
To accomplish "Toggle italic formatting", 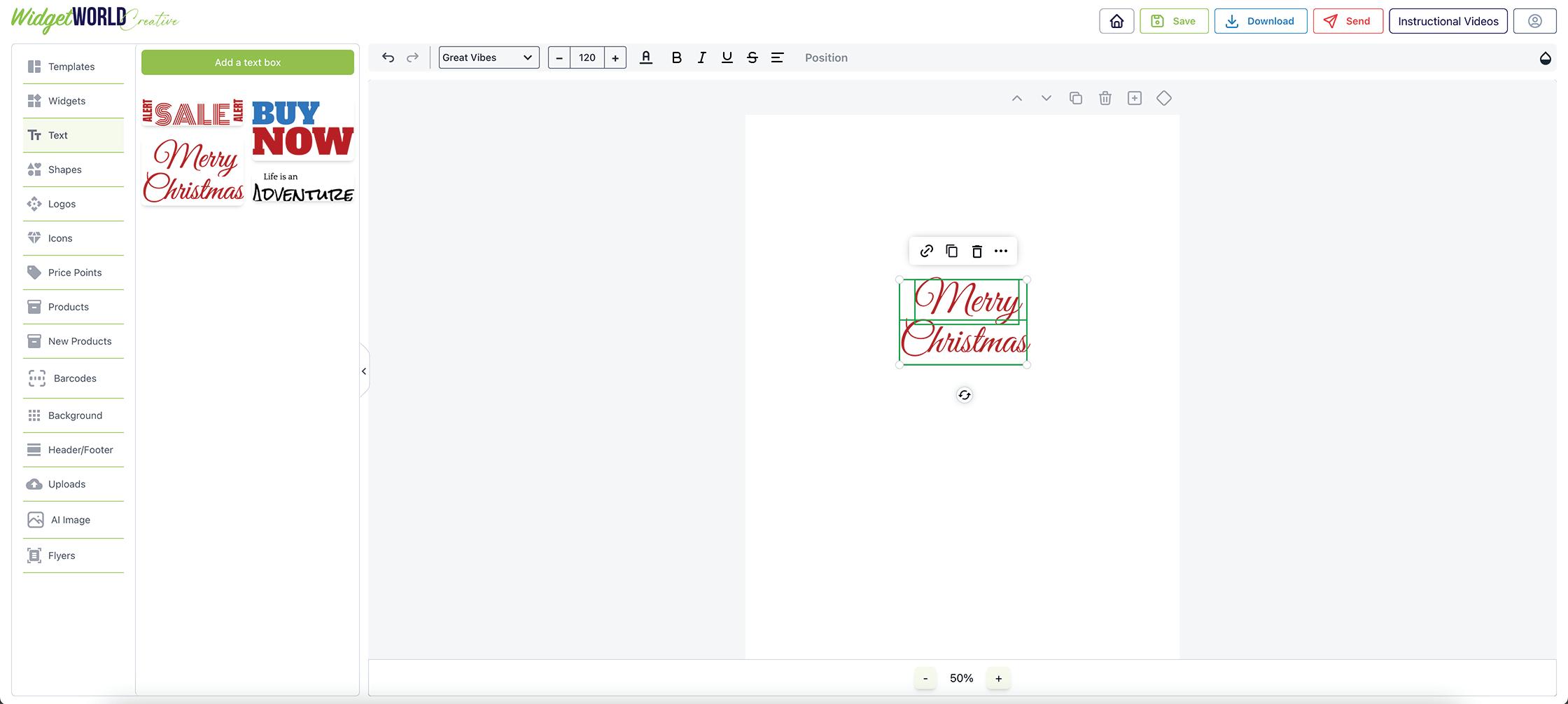I will pos(701,57).
